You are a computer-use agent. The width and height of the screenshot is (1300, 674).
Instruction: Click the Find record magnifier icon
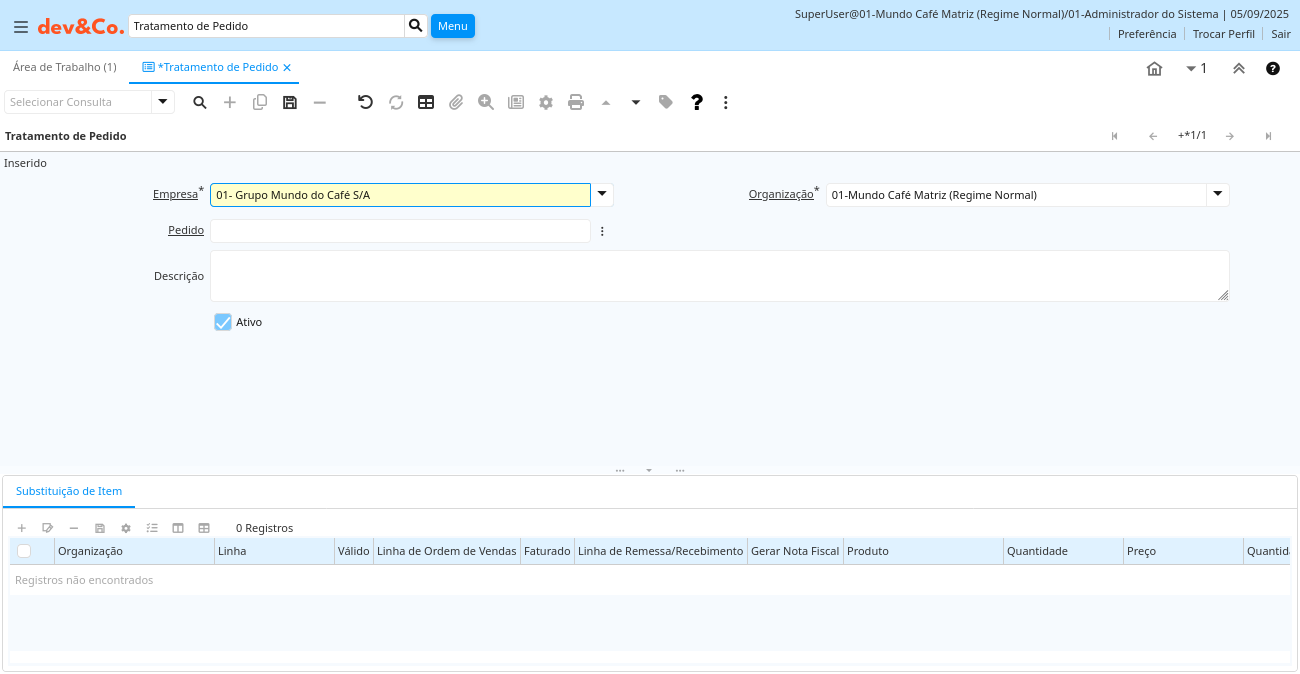click(200, 102)
